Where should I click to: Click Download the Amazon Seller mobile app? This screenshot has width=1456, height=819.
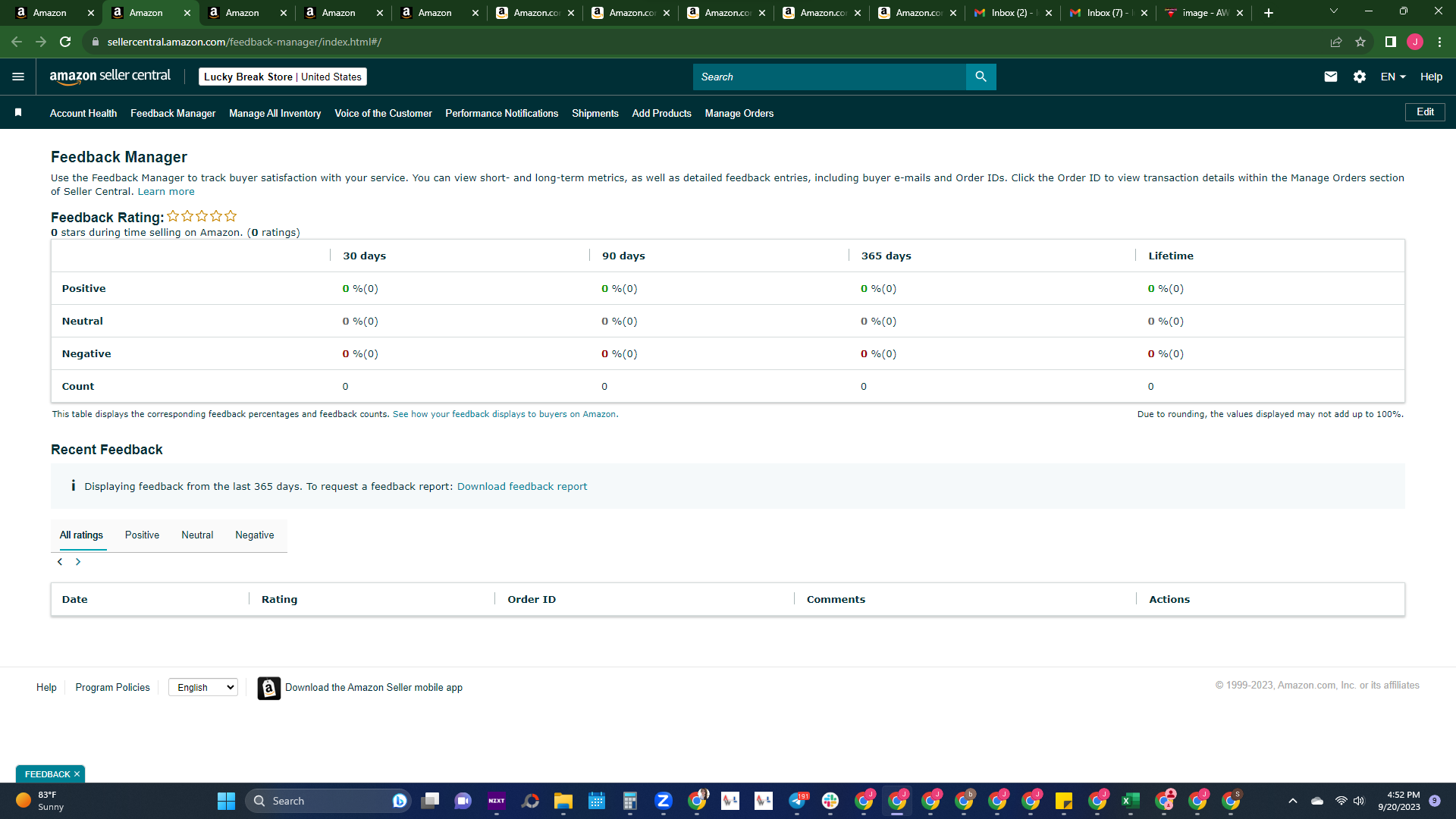point(374,688)
